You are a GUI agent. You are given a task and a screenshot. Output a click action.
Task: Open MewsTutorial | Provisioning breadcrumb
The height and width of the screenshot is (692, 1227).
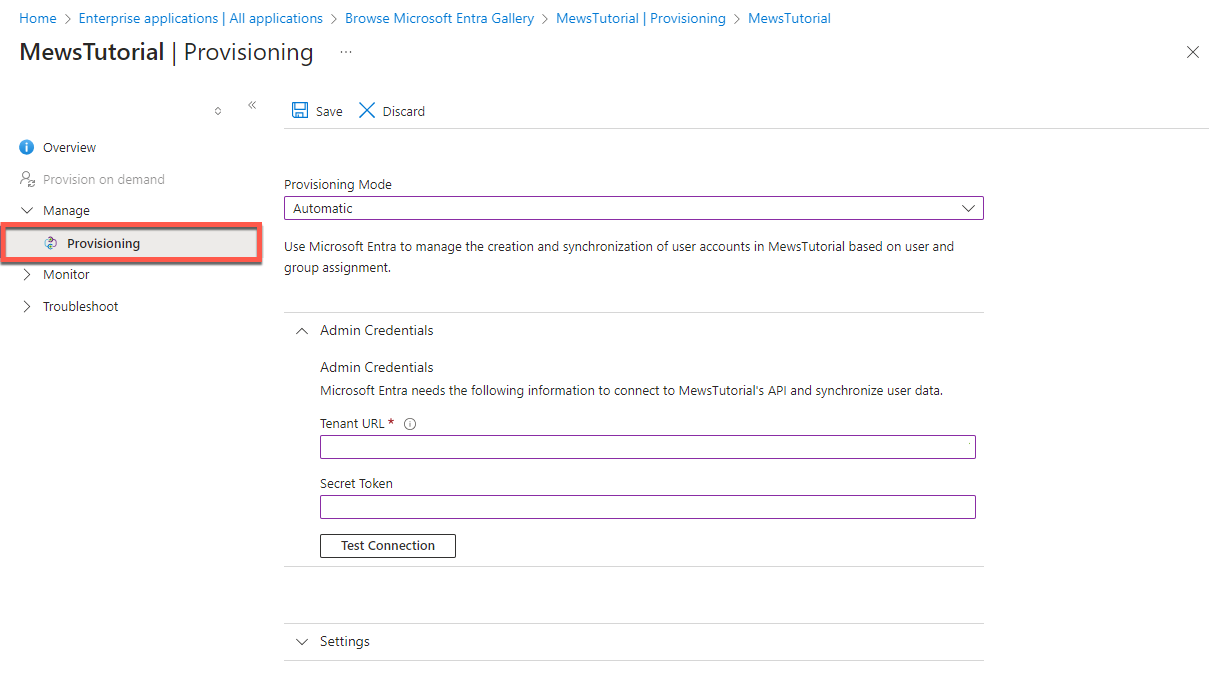pos(641,18)
